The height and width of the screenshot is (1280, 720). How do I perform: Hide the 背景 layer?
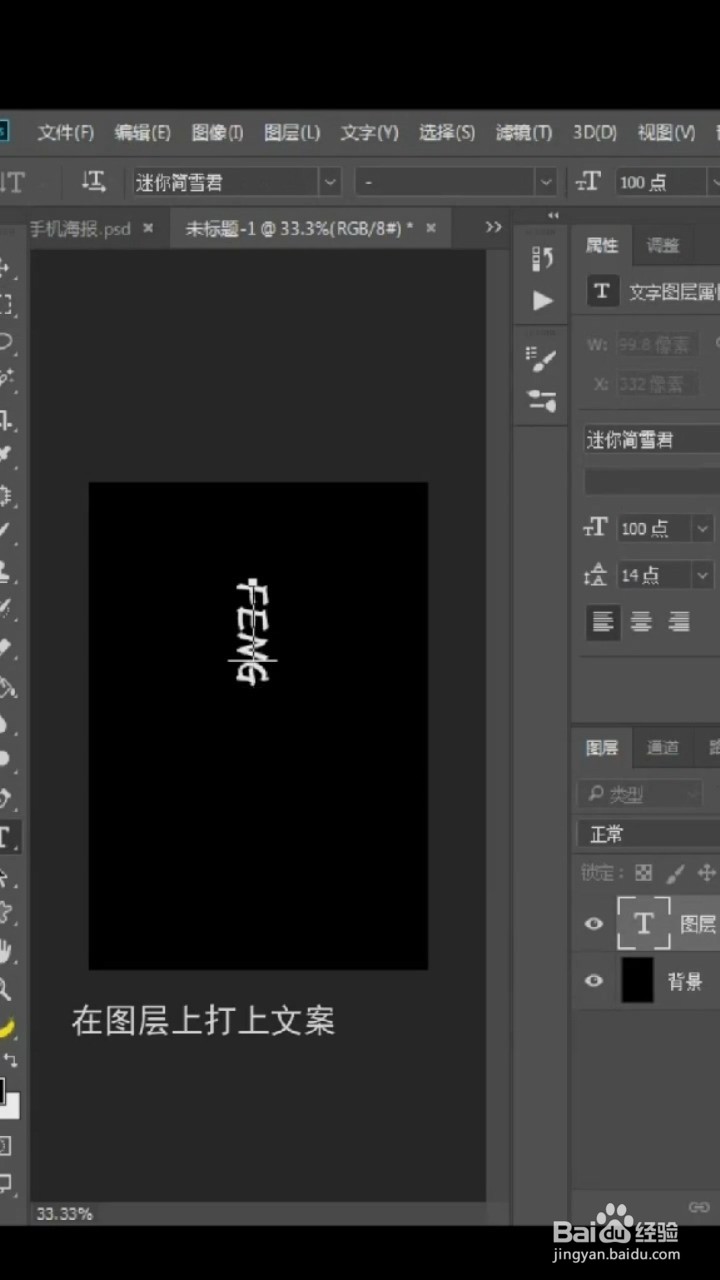pyautogui.click(x=594, y=980)
